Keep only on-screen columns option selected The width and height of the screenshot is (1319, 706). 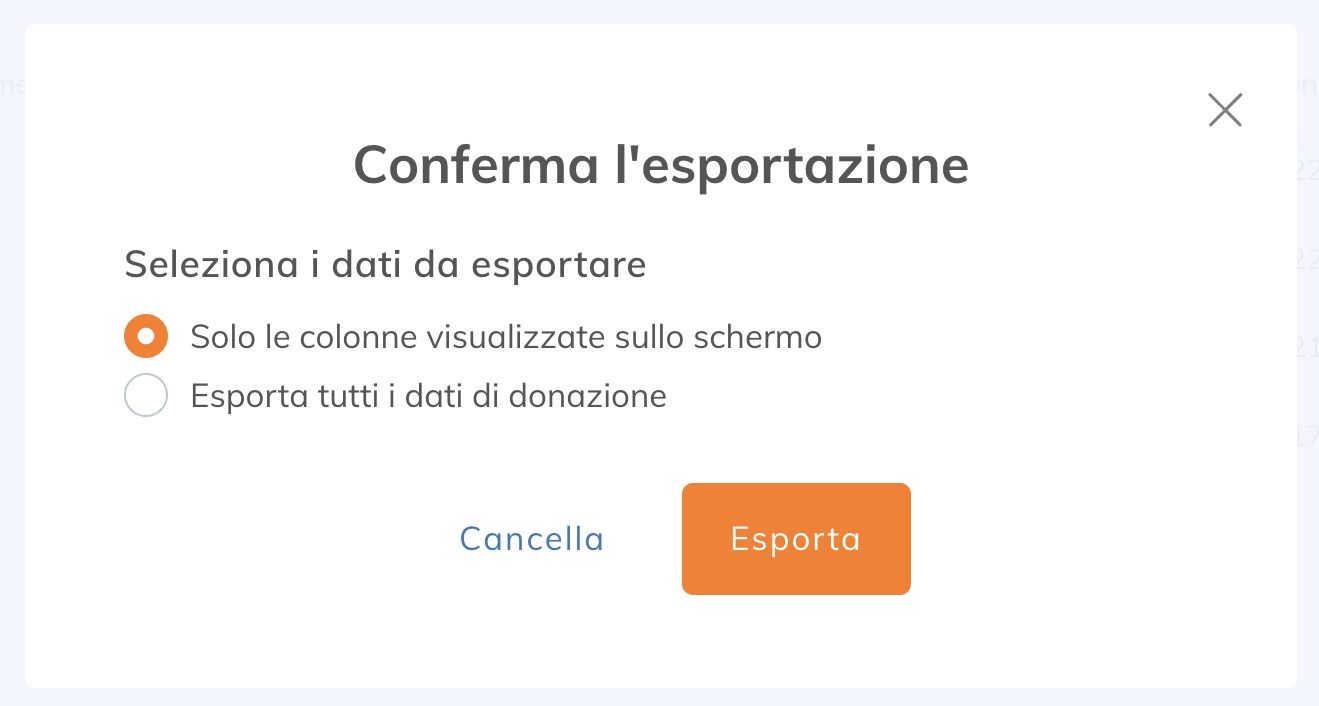[x=146, y=337]
